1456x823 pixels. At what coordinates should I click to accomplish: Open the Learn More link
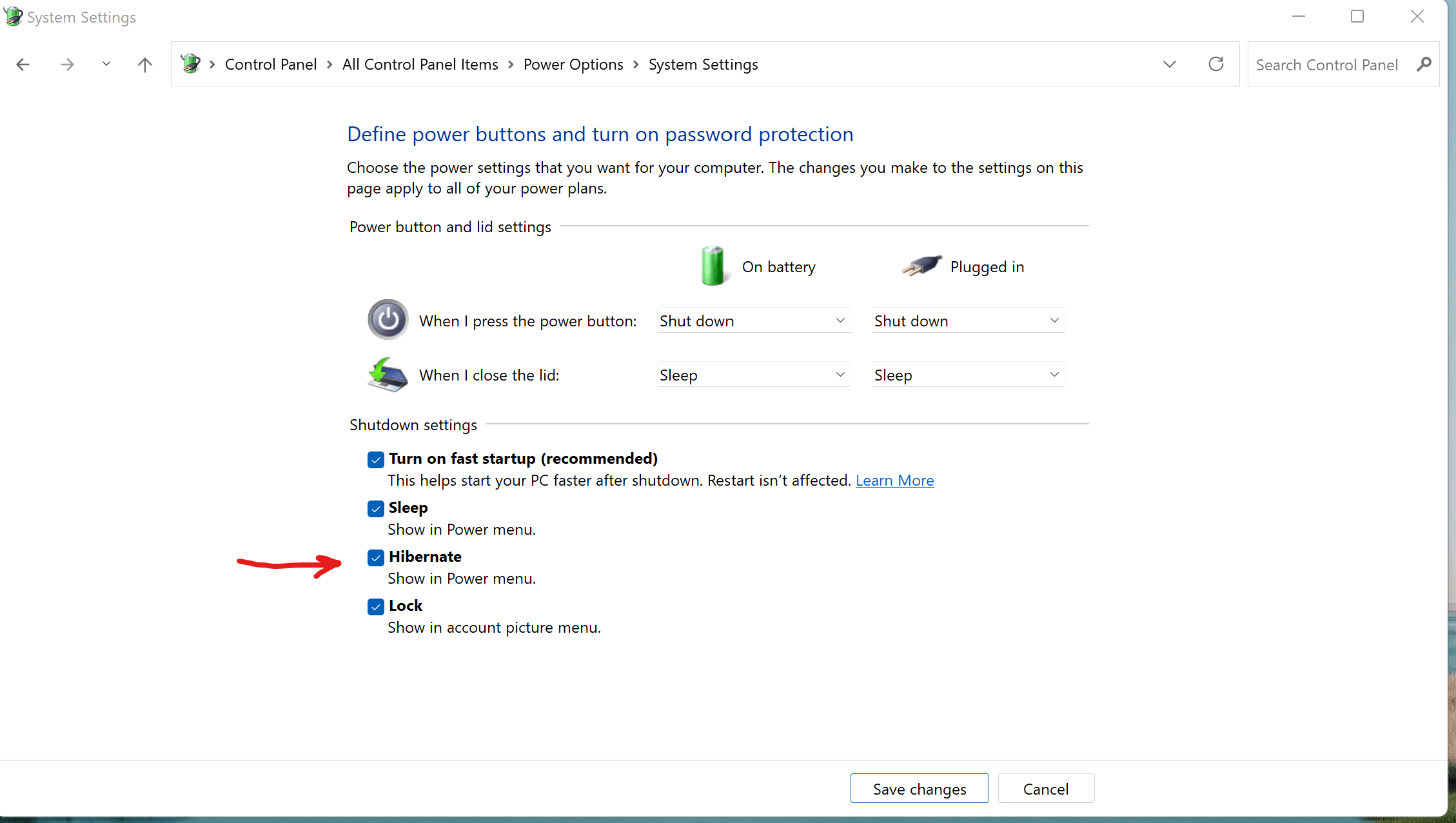click(894, 481)
